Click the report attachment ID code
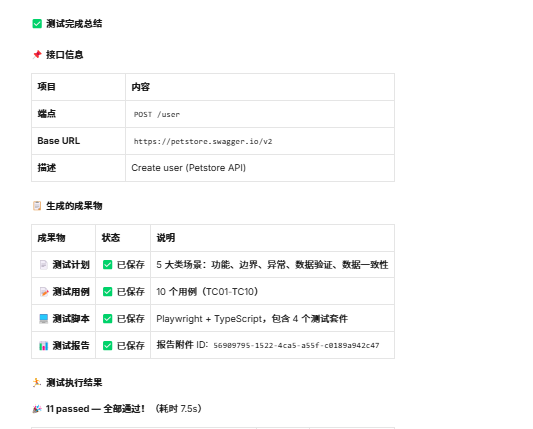Image resolution: width=533 pixels, height=429 pixels. (296, 346)
